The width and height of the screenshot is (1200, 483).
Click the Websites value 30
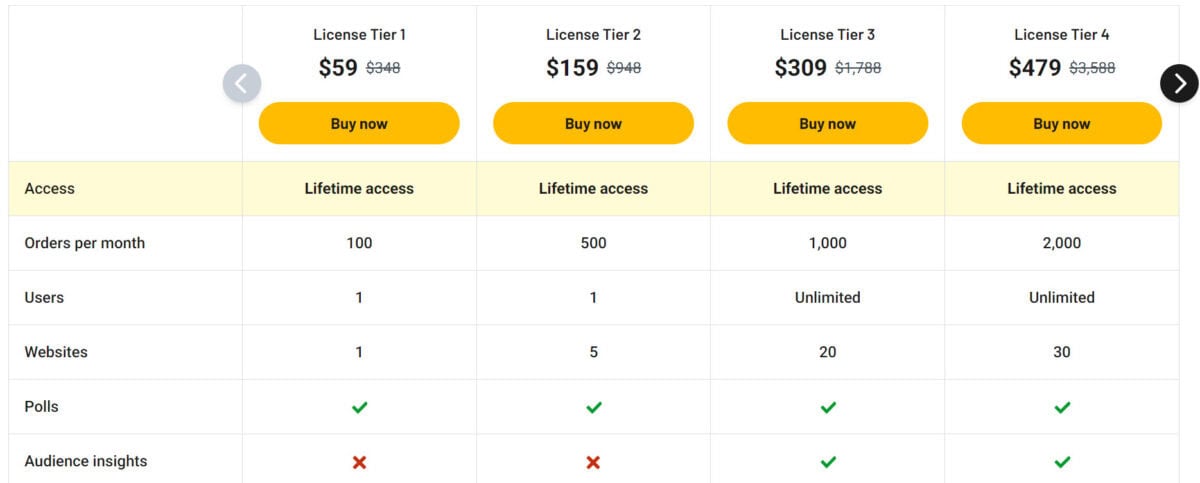1062,352
